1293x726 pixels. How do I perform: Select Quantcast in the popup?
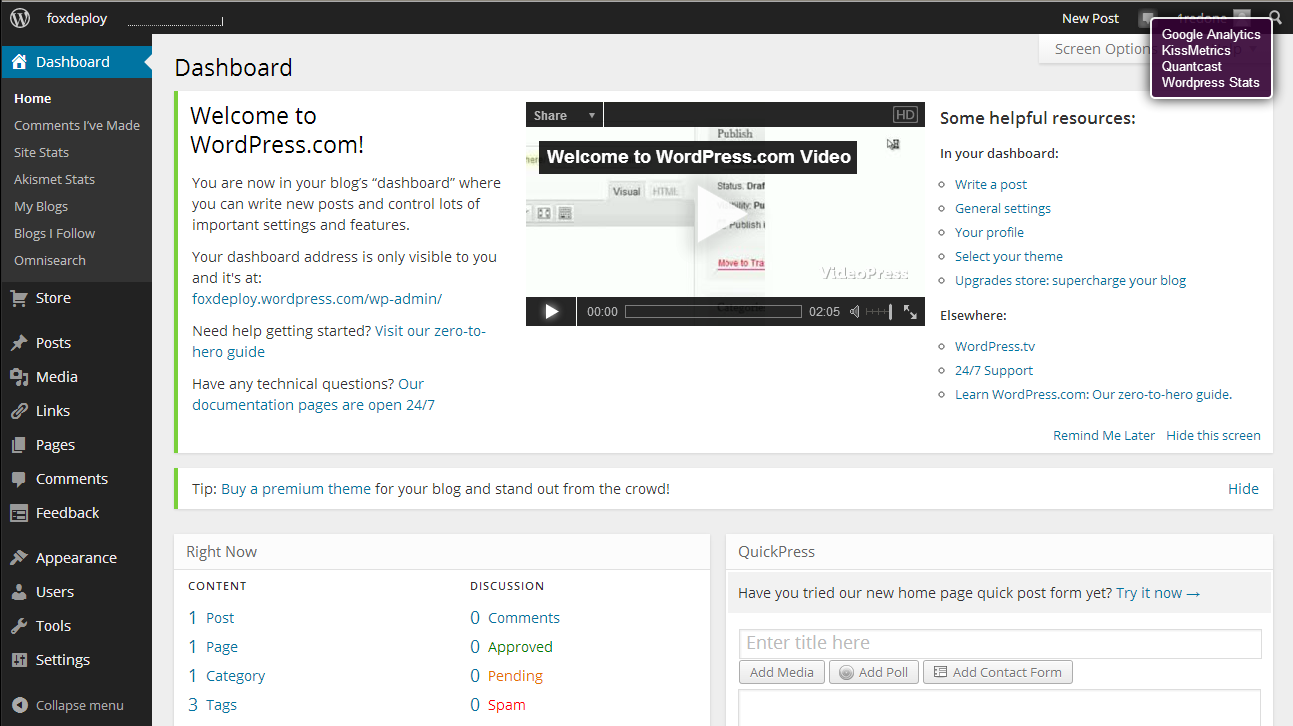click(x=1191, y=66)
